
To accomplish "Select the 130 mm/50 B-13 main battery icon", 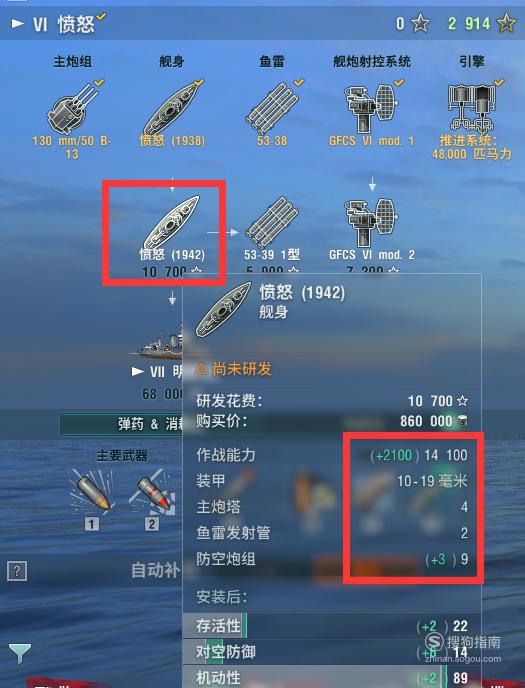I will (72, 108).
